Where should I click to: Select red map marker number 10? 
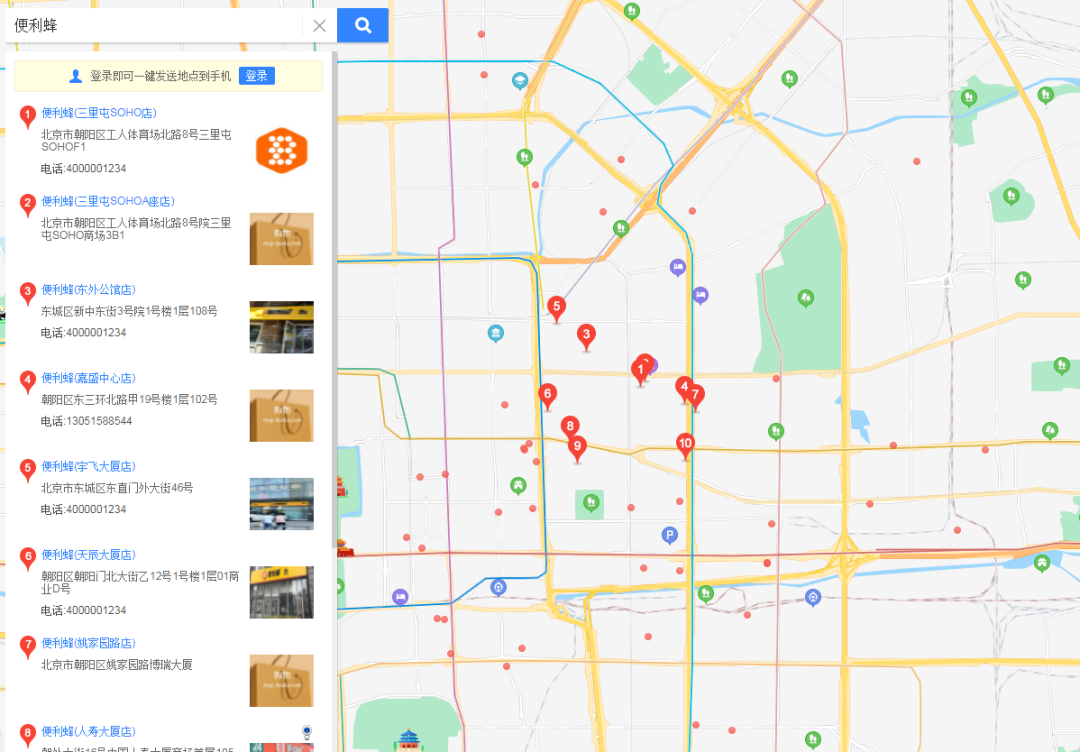click(685, 443)
